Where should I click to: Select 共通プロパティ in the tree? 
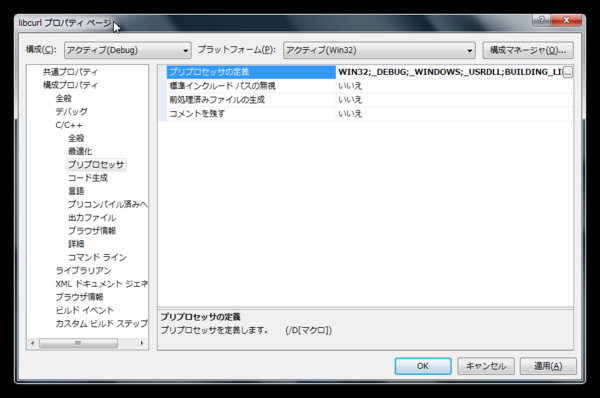pos(70,72)
